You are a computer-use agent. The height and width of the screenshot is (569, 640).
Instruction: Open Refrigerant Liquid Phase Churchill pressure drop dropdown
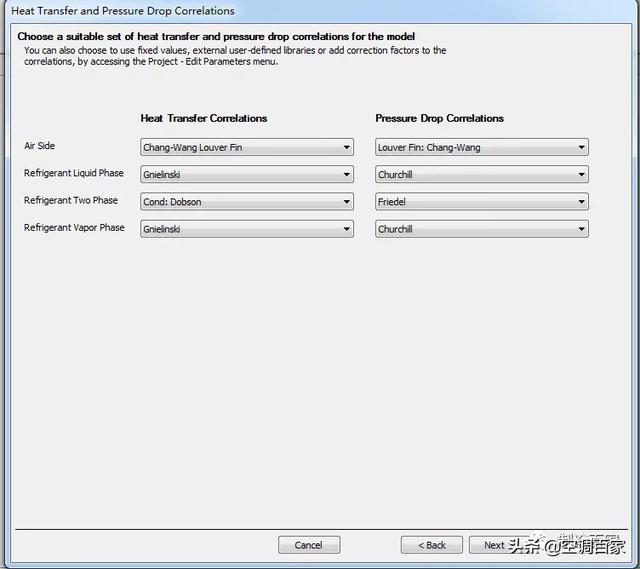point(482,175)
